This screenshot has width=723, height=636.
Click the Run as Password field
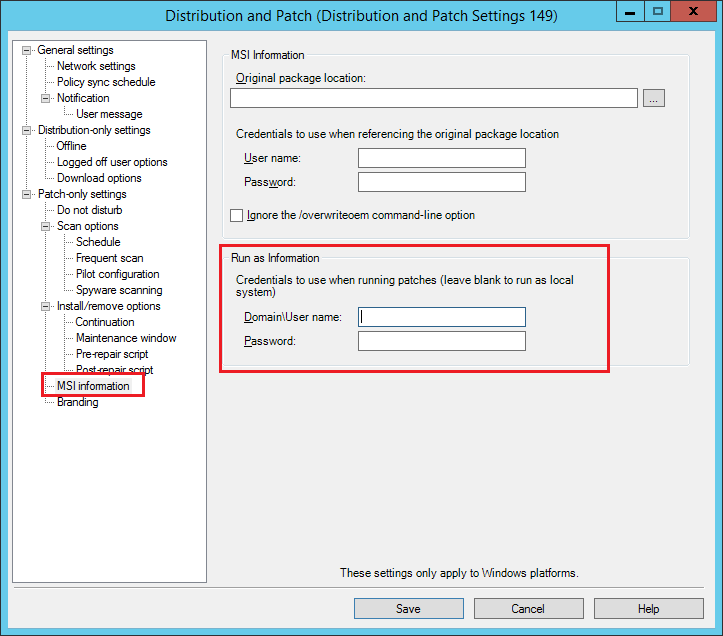pos(441,342)
